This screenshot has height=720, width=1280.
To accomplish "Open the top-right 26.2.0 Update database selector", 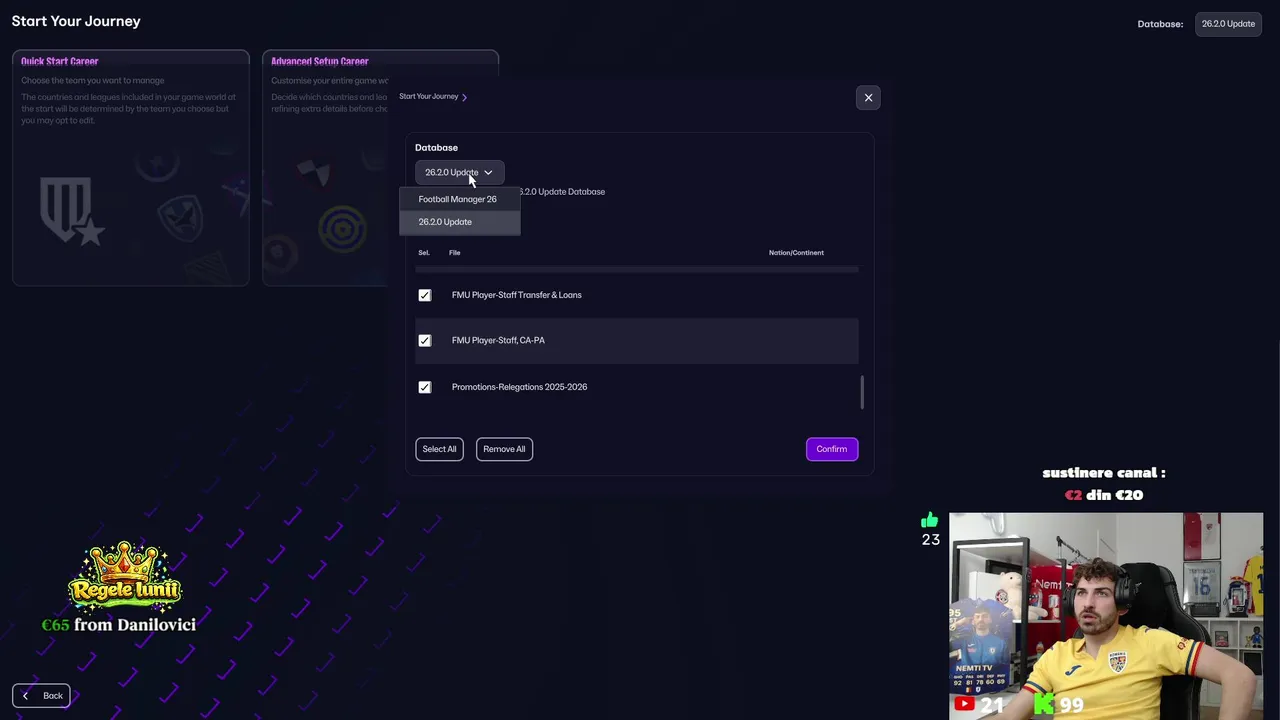I will pos(1228,24).
